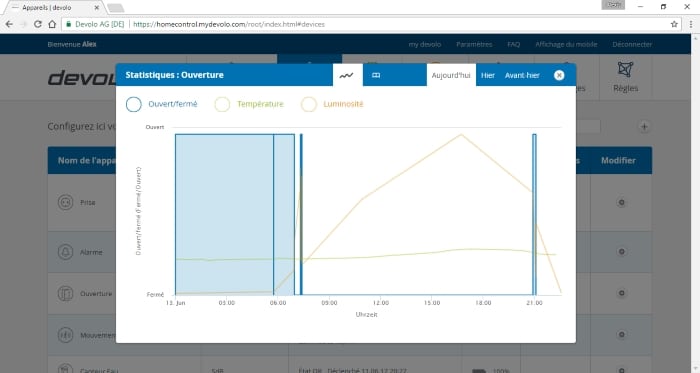Bookmark this page with star icon
The height and width of the screenshot is (373, 700).
click(674, 24)
